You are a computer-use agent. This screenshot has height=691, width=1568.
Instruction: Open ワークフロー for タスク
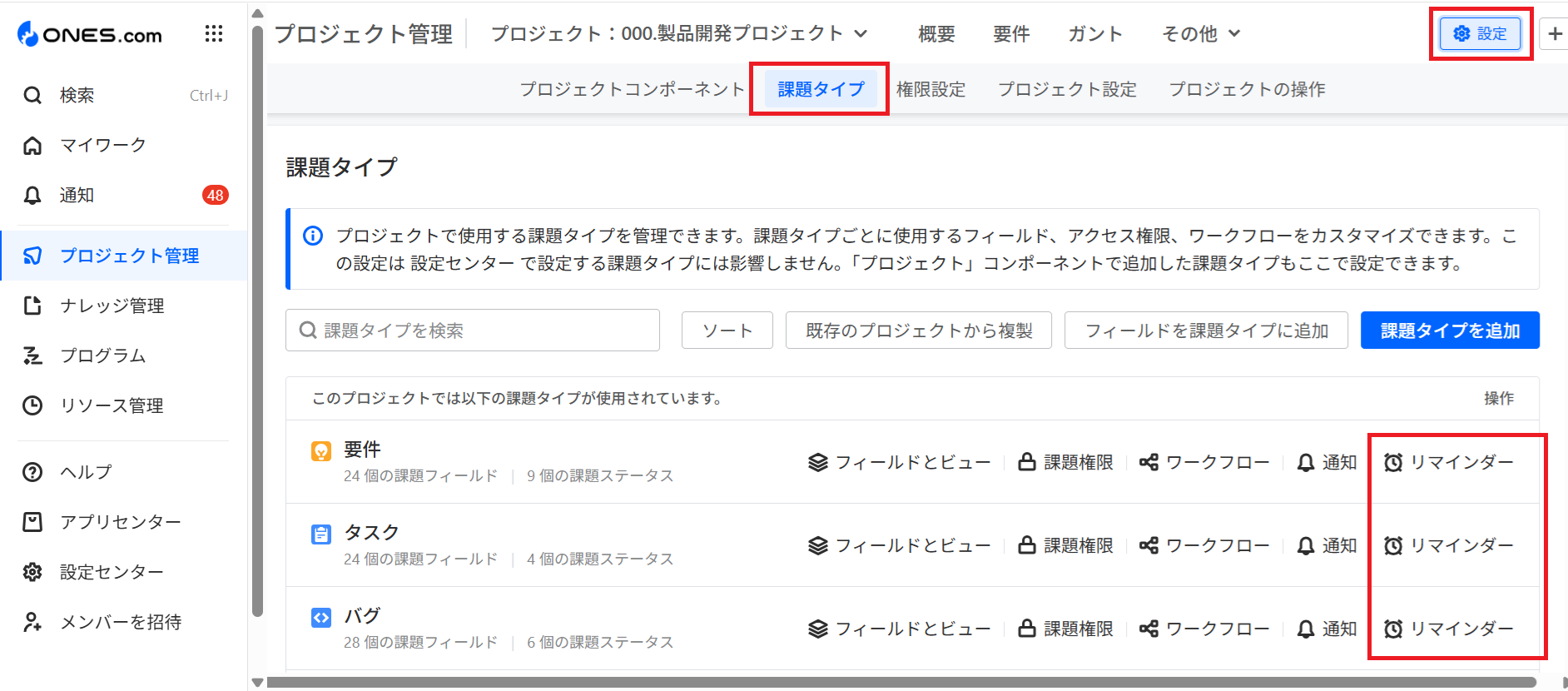[1204, 545]
